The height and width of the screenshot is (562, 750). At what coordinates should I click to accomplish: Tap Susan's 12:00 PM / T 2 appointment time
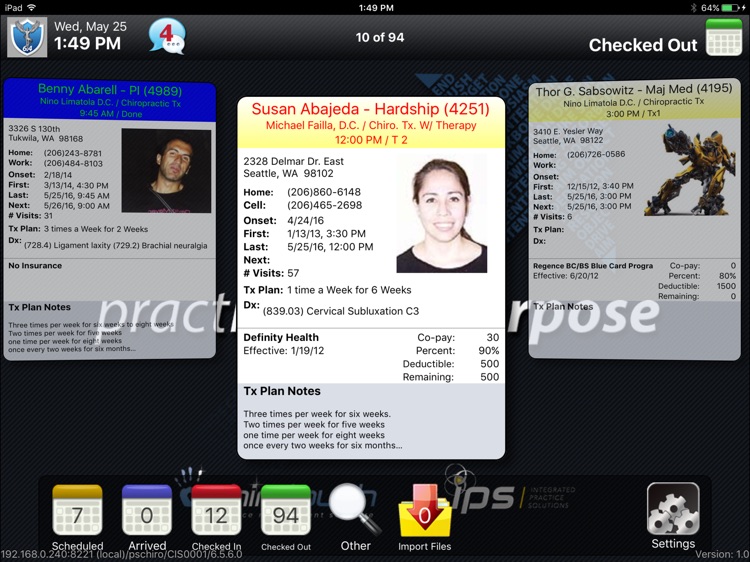click(371, 140)
